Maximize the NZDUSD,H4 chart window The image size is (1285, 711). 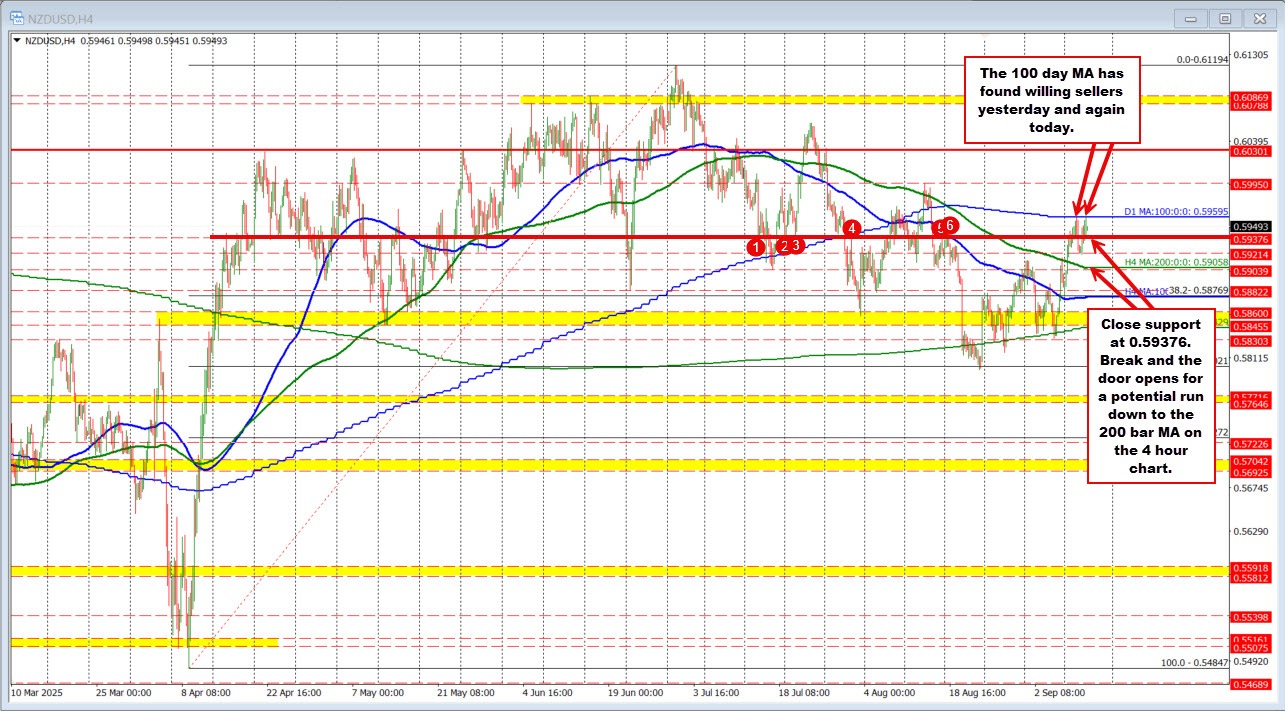pyautogui.click(x=1224, y=18)
